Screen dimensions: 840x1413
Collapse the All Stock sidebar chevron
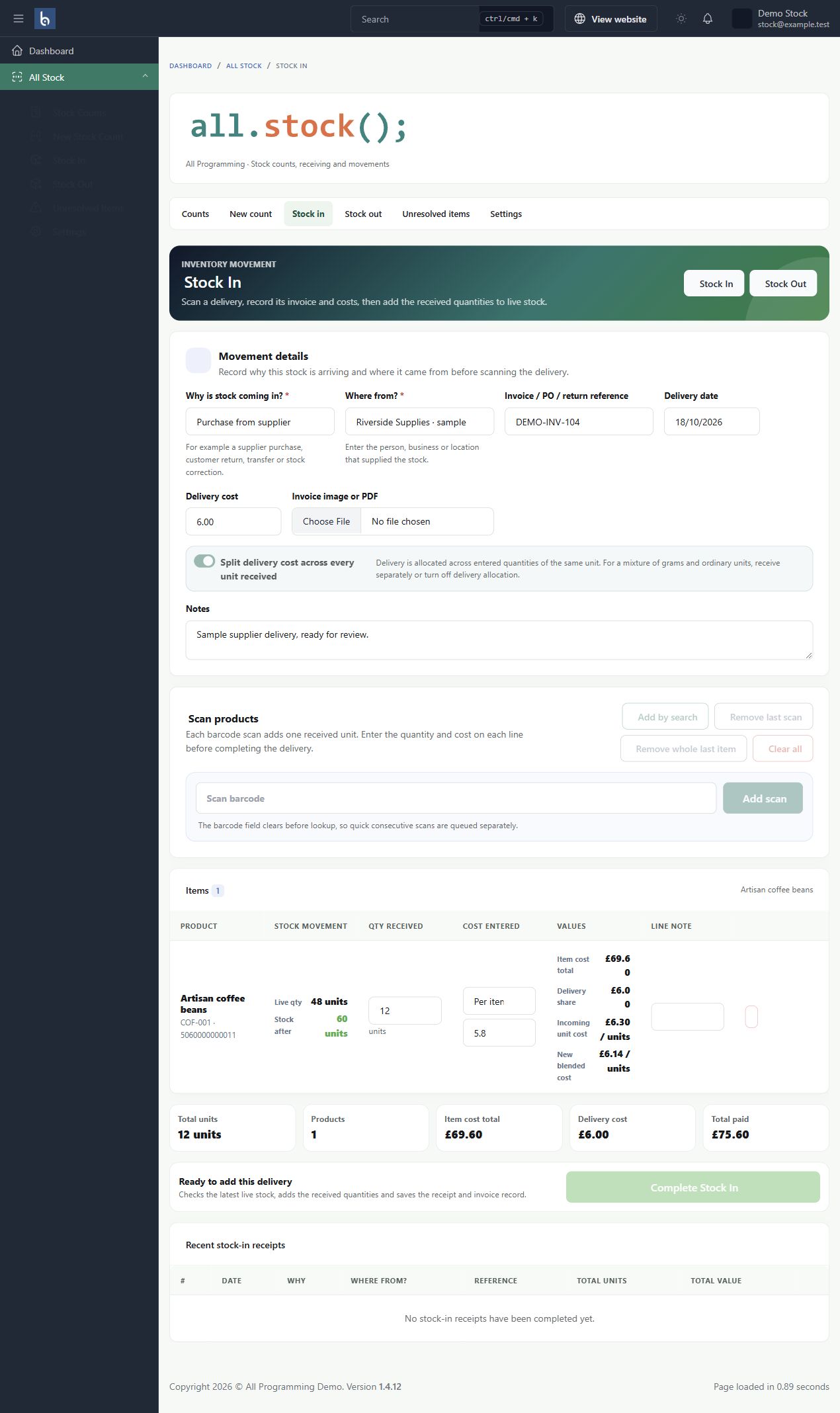[x=145, y=77]
